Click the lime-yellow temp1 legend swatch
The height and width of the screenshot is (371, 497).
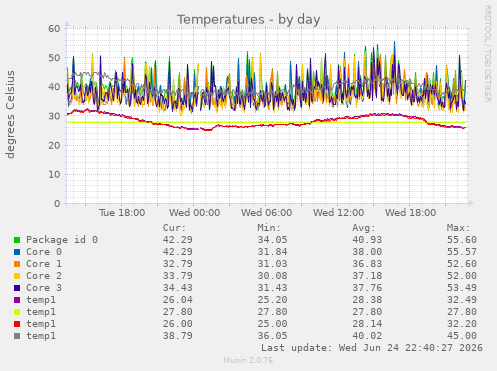pos(17,312)
